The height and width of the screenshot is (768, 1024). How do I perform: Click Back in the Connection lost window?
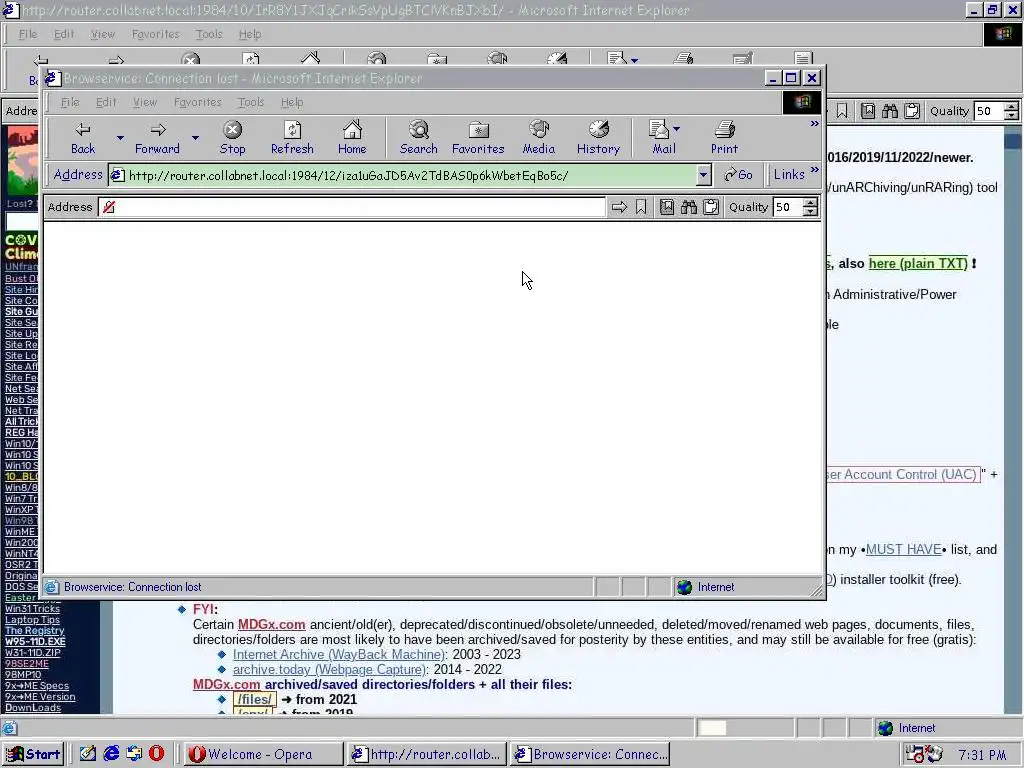83,138
